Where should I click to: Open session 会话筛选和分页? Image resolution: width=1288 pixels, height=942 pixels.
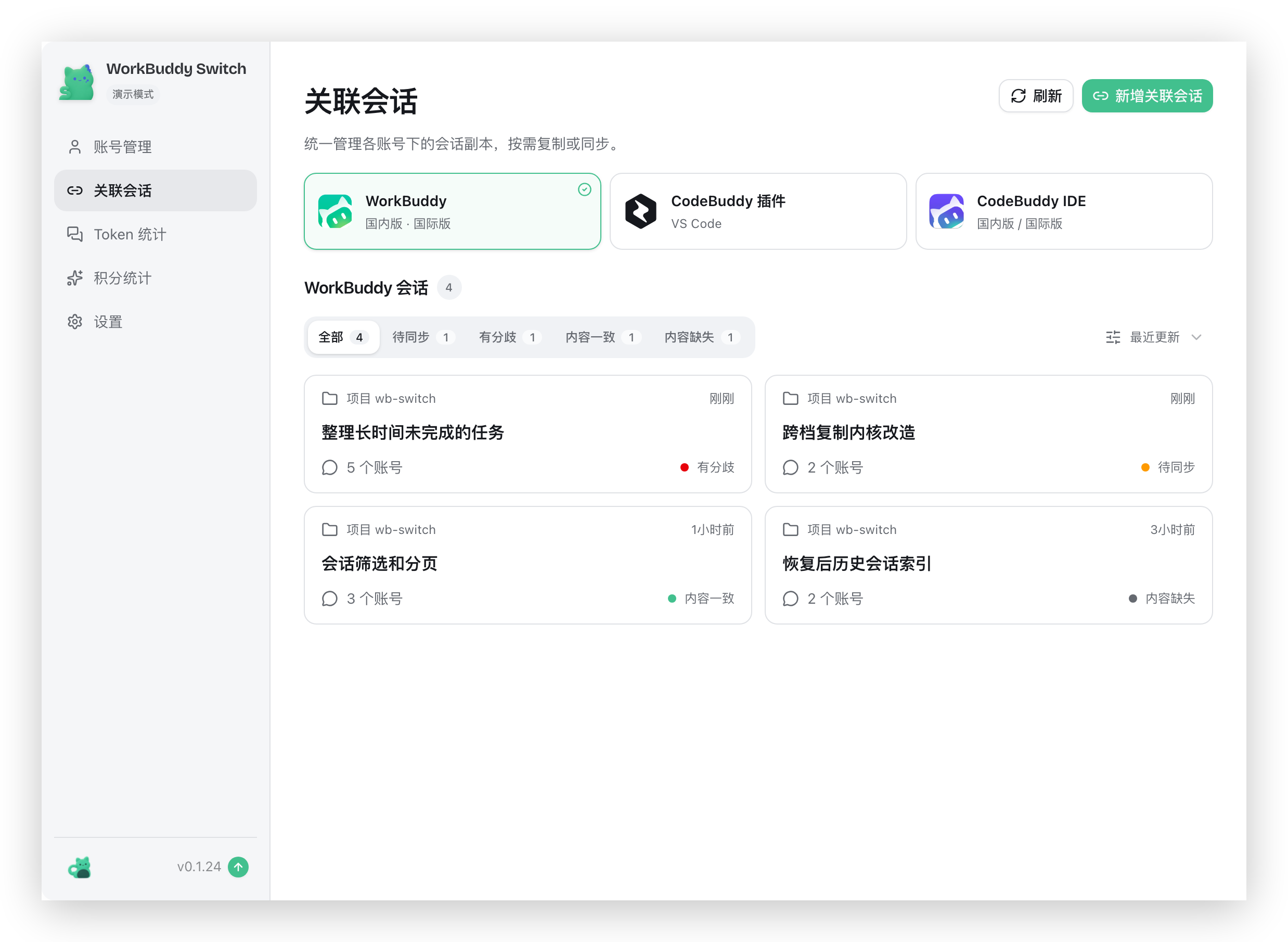point(528,565)
